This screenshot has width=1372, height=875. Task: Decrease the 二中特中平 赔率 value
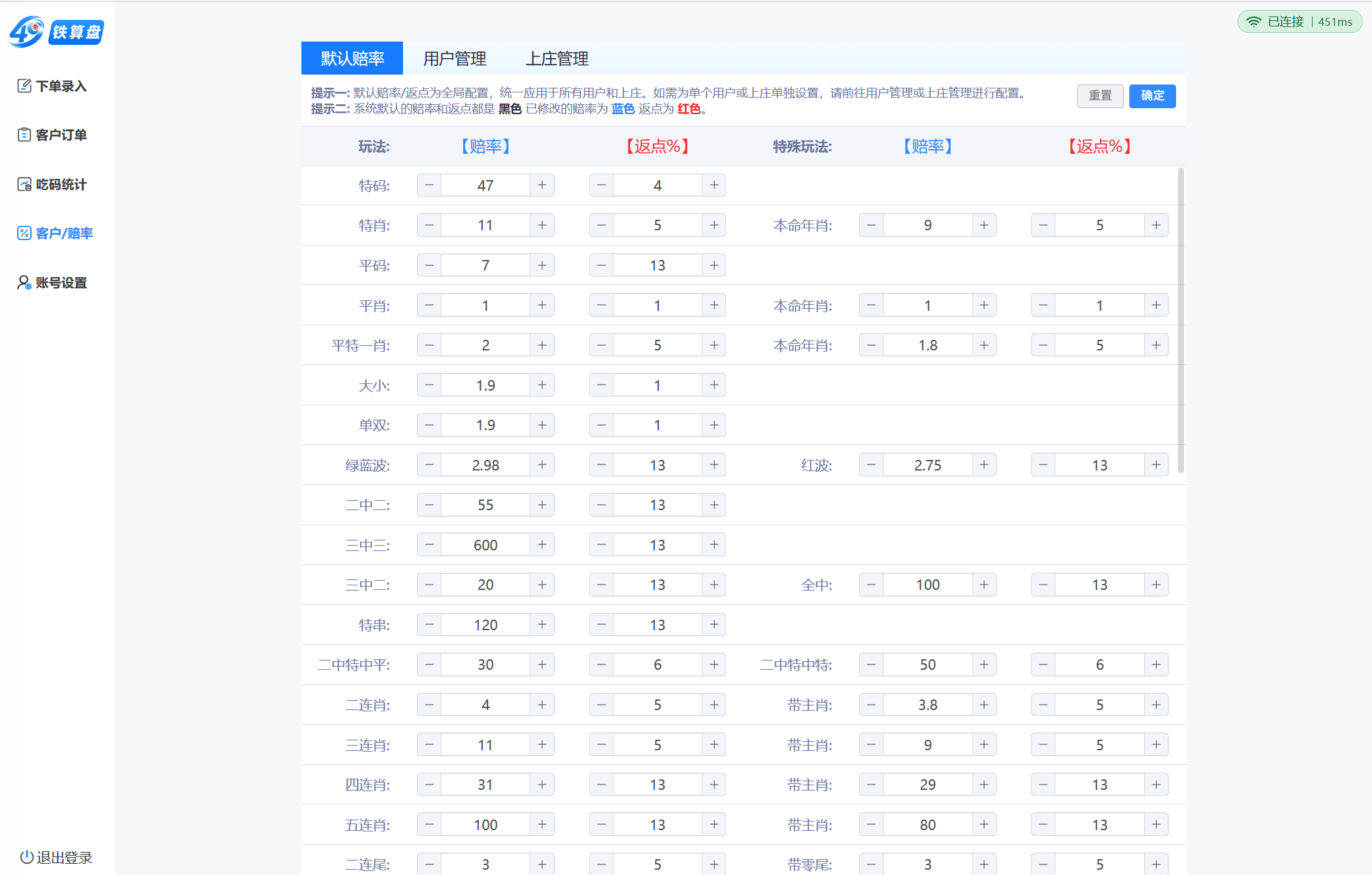[429, 664]
